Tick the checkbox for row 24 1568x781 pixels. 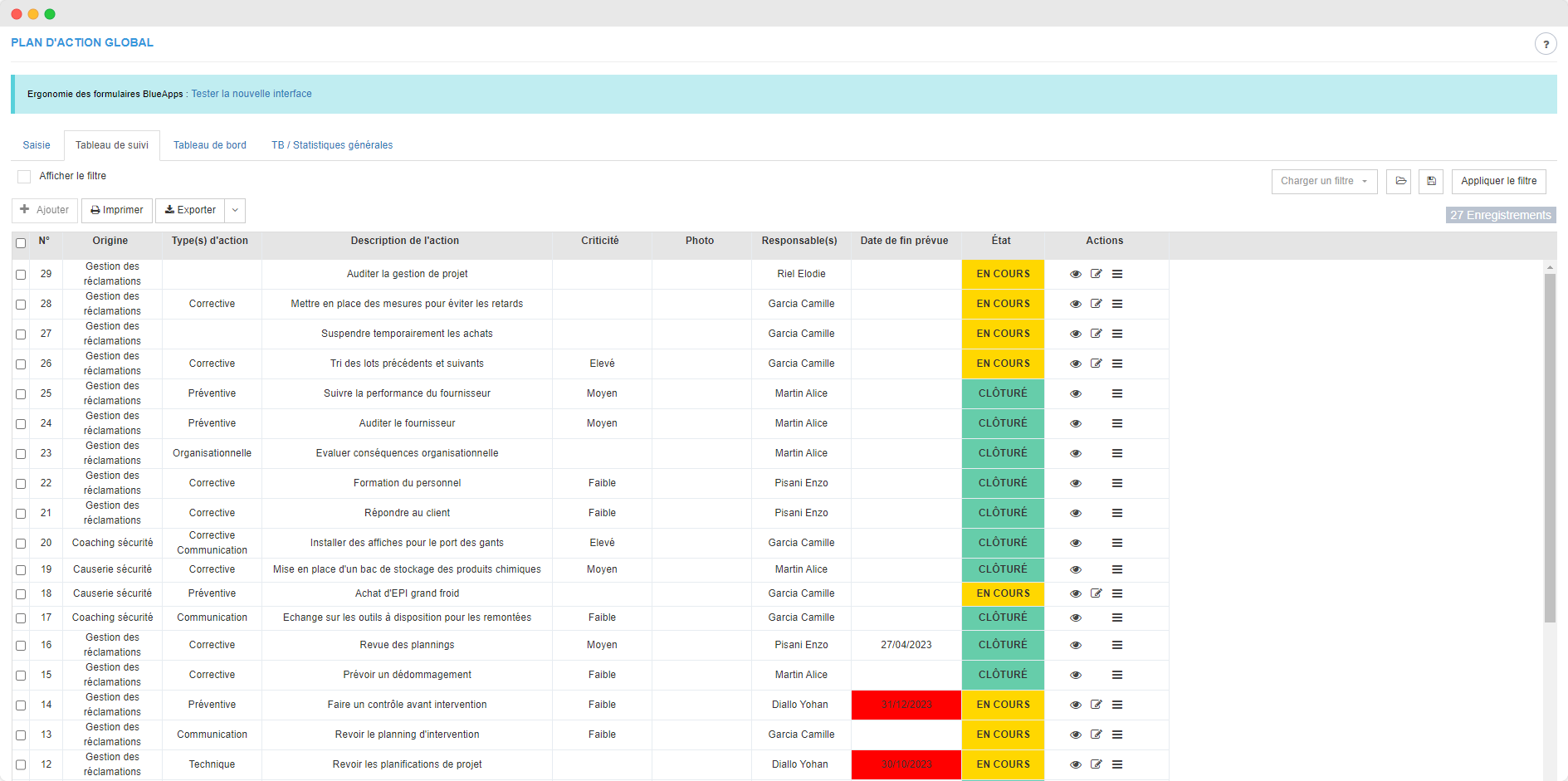tap(21, 424)
